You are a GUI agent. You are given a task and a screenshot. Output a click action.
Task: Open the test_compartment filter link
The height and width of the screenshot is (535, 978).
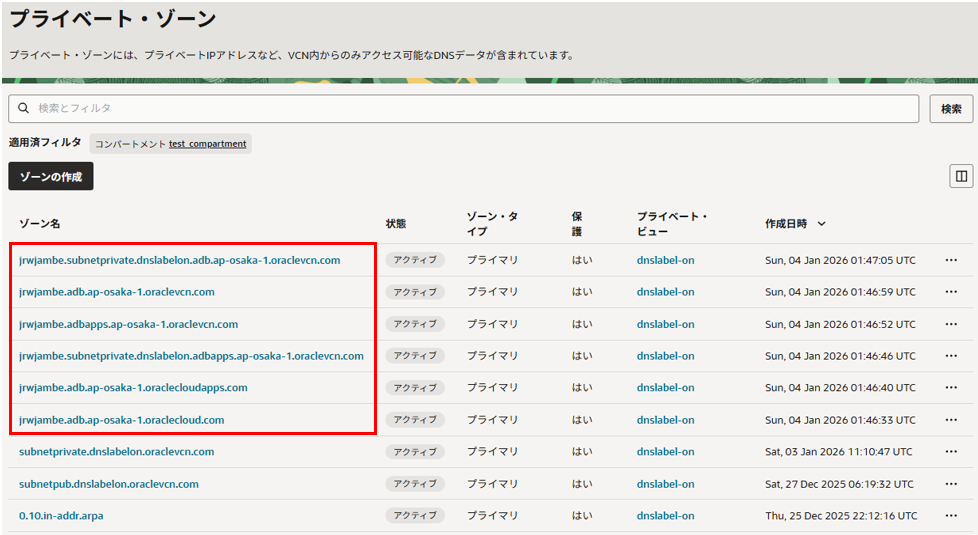coord(207,144)
